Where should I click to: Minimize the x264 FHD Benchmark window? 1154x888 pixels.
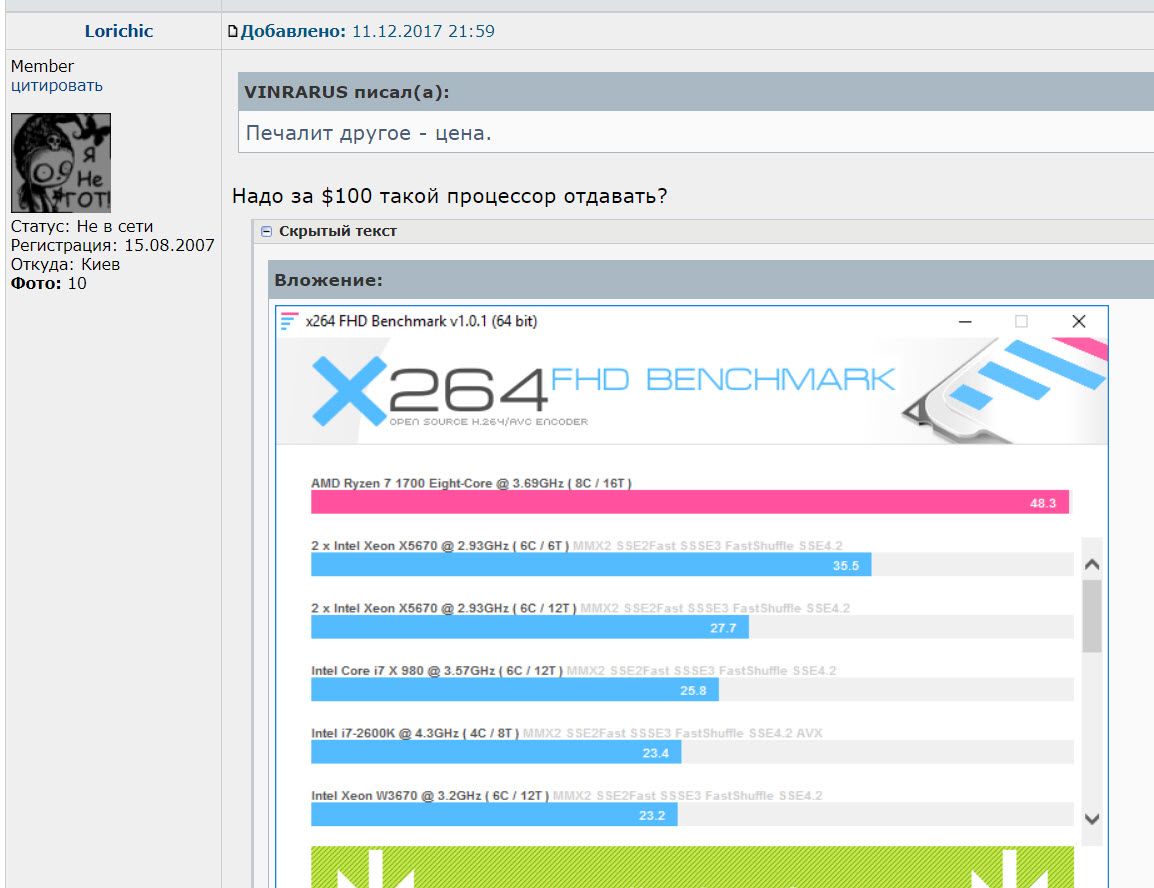pos(965,322)
